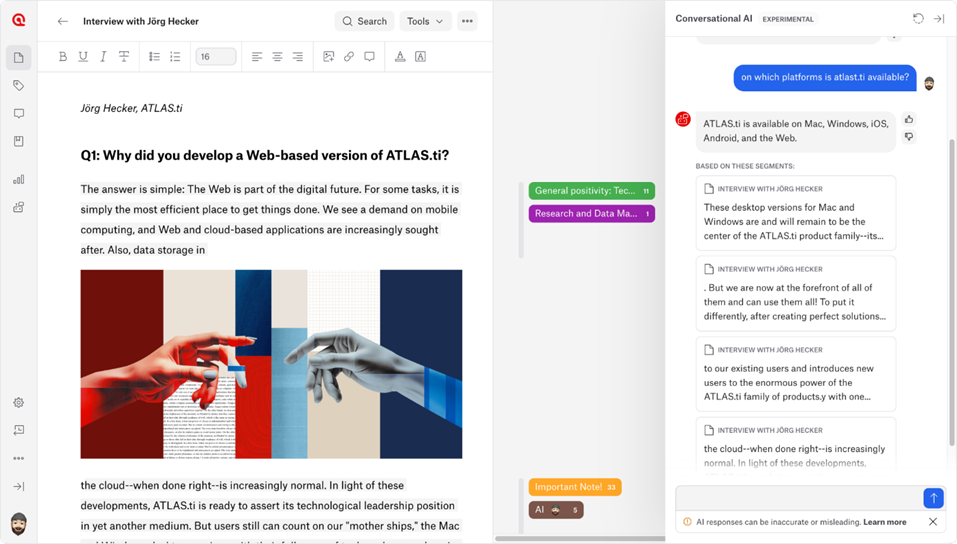Add a comment using toolbar icon
957x544 pixels.
369,57
